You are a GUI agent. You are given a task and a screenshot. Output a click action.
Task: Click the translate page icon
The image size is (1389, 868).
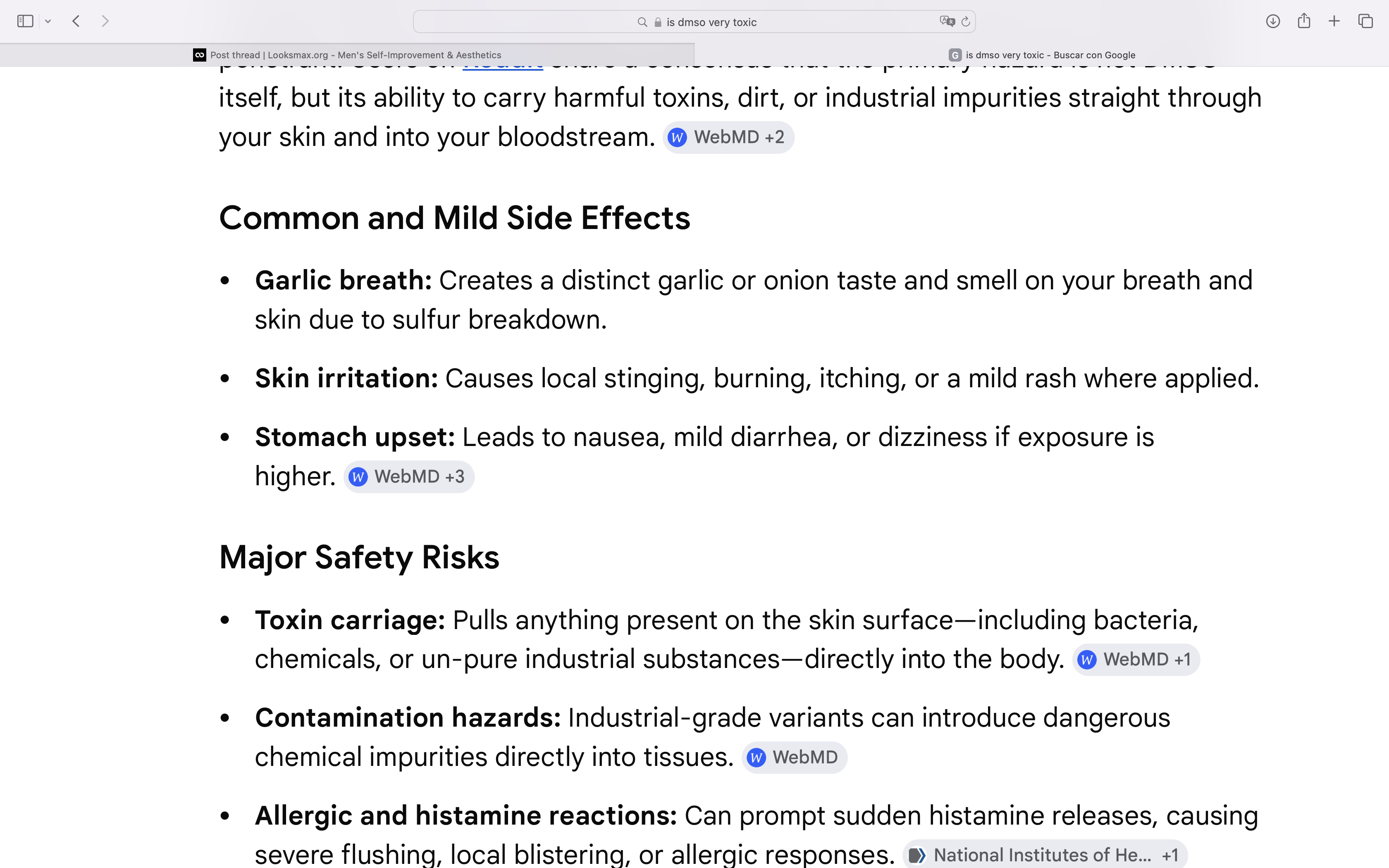[x=947, y=21]
